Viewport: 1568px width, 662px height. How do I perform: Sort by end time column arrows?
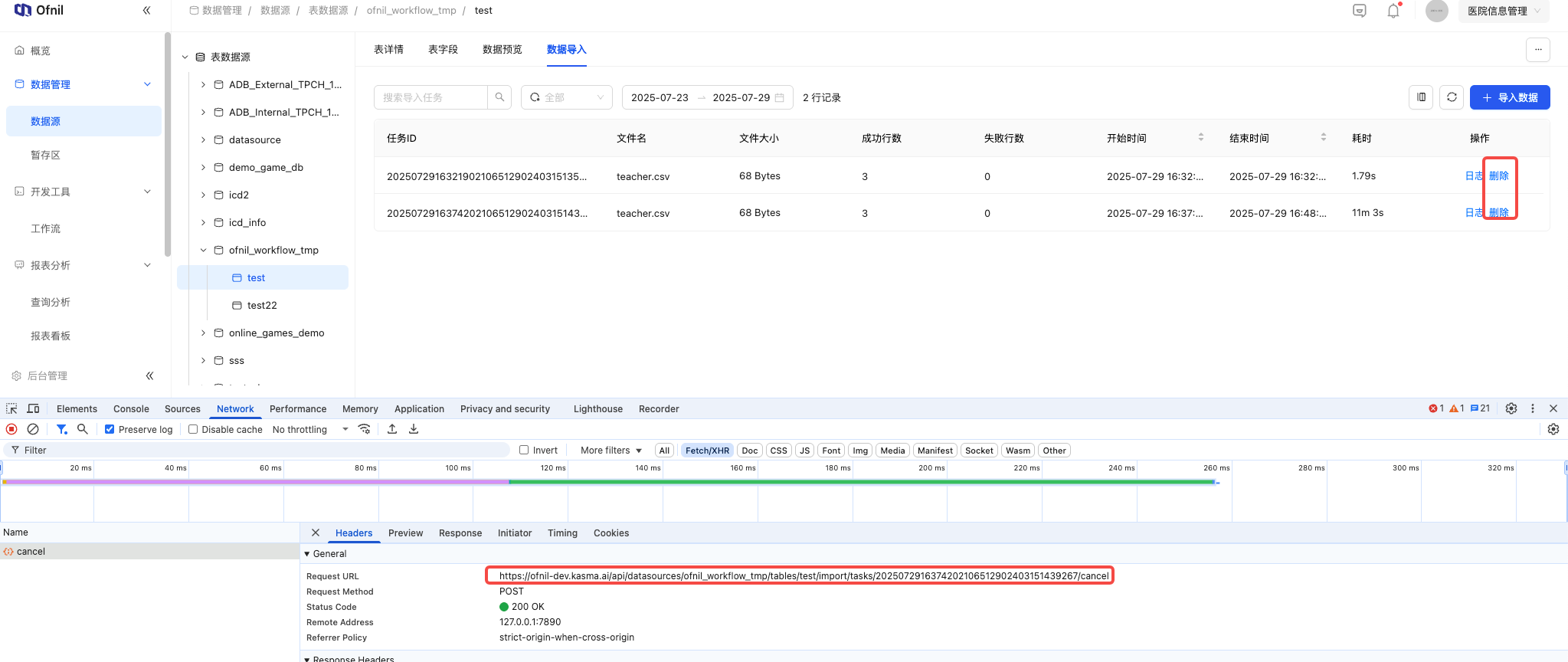pos(1324,137)
